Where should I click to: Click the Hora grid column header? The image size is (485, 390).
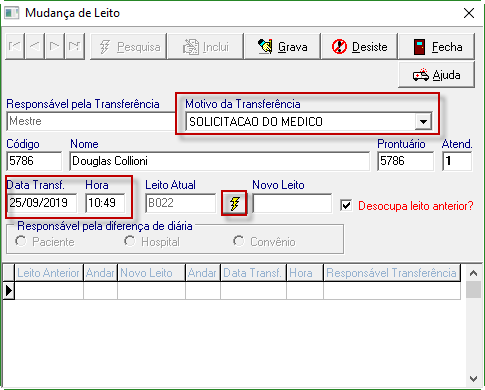coord(305,273)
